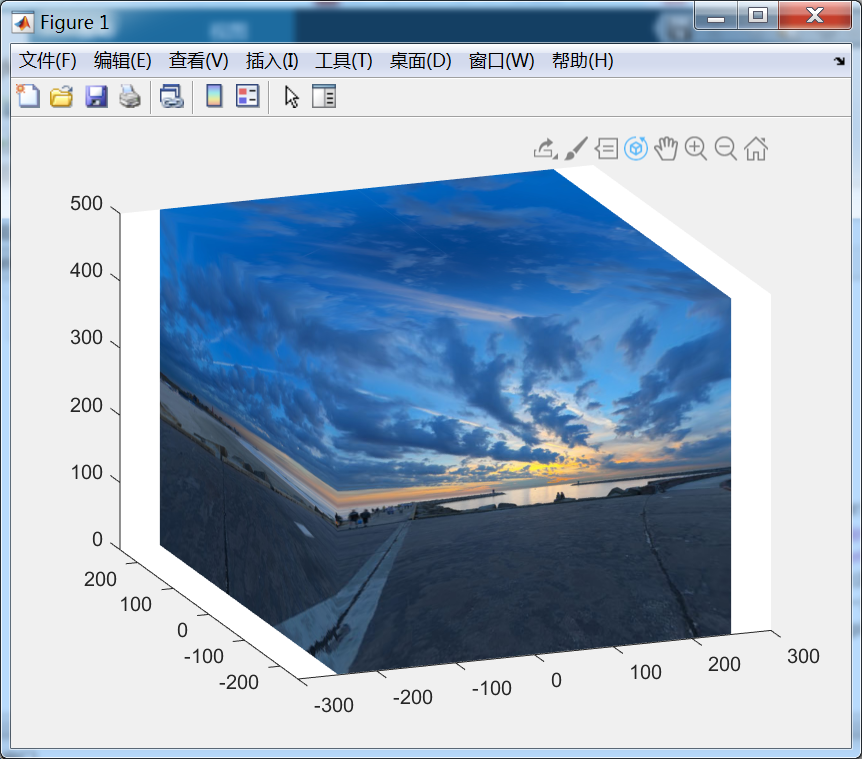Minimize the Figure 1 window
The width and height of the screenshot is (862, 759).
tap(716, 15)
